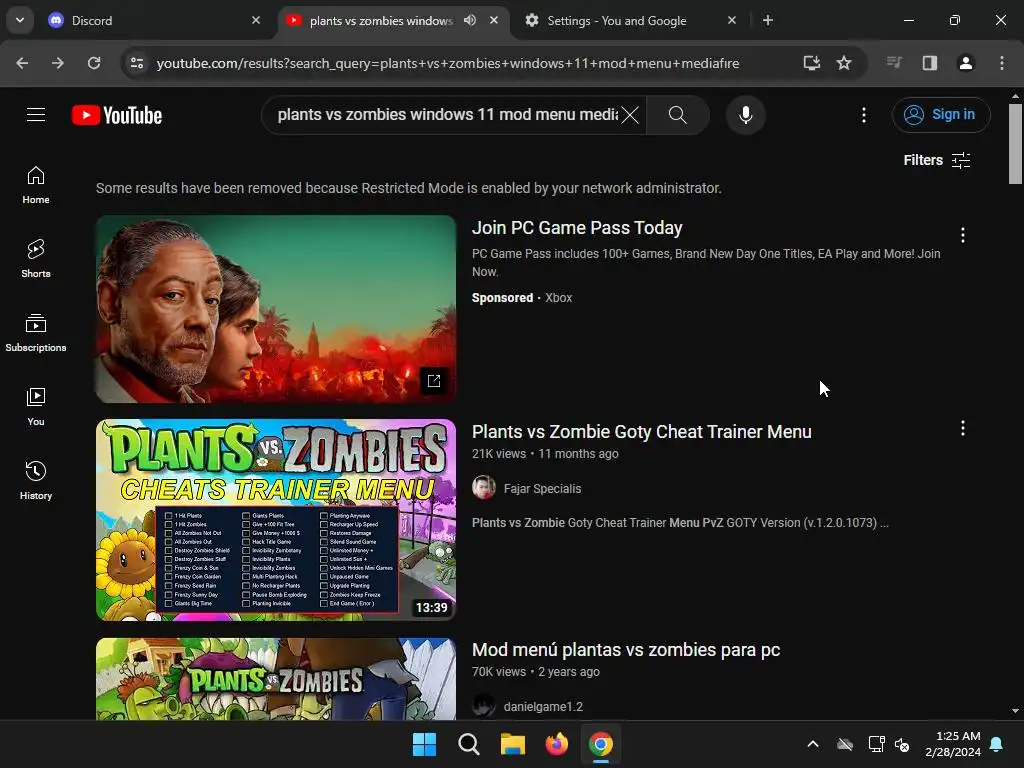This screenshot has width=1024, height=768.
Task: Open search Filters
Action: [x=936, y=160]
